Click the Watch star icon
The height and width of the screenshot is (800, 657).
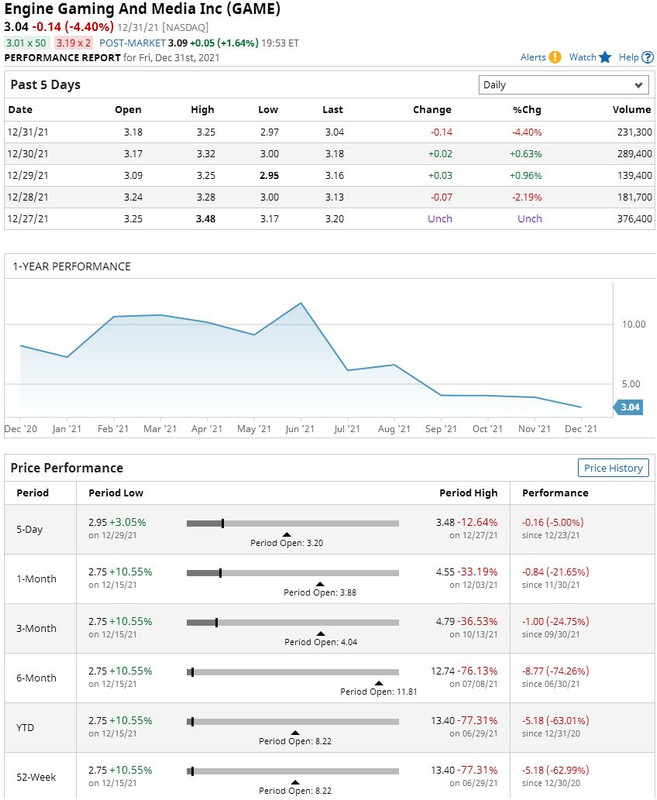605,57
